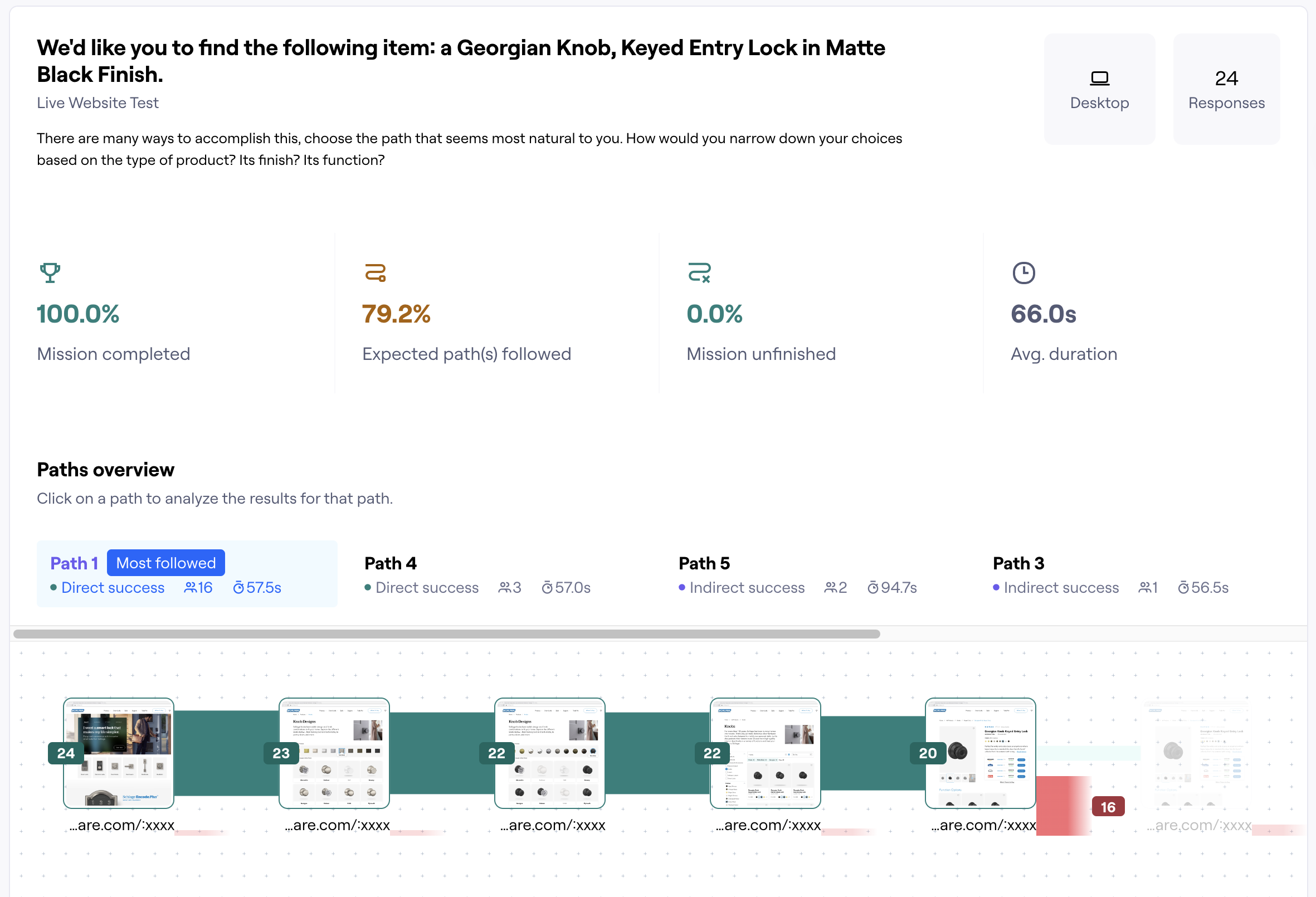The image size is (1316, 897).
Task: Toggle the Direct success indicator on Path 1
Action: tap(113, 587)
